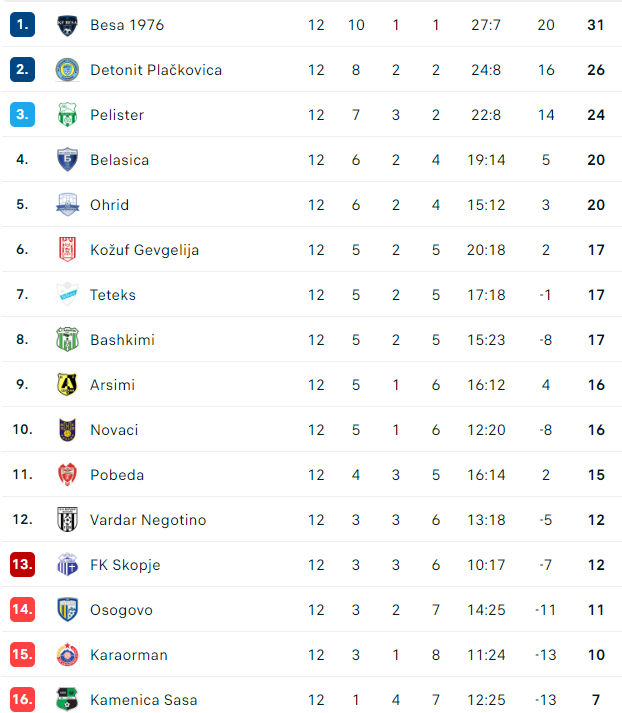The image size is (622, 713).
Task: Click the Kamenica Sasa club logo
Action: coord(67,699)
